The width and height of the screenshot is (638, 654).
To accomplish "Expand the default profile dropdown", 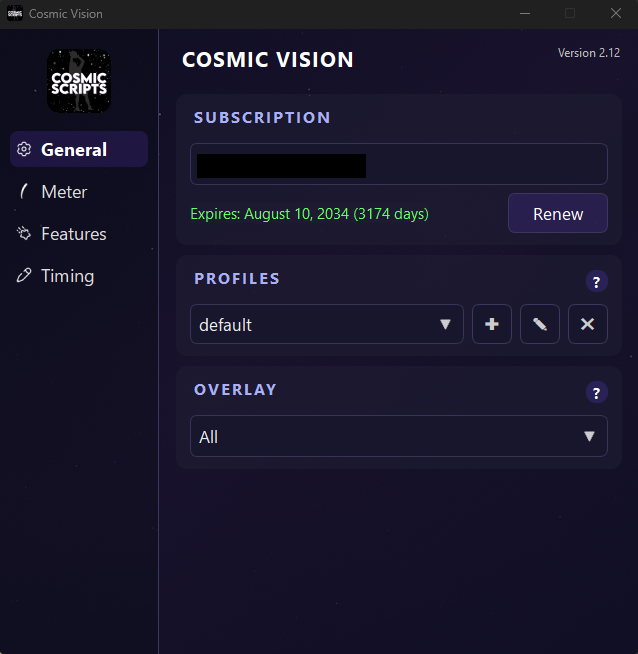I will pos(326,324).
